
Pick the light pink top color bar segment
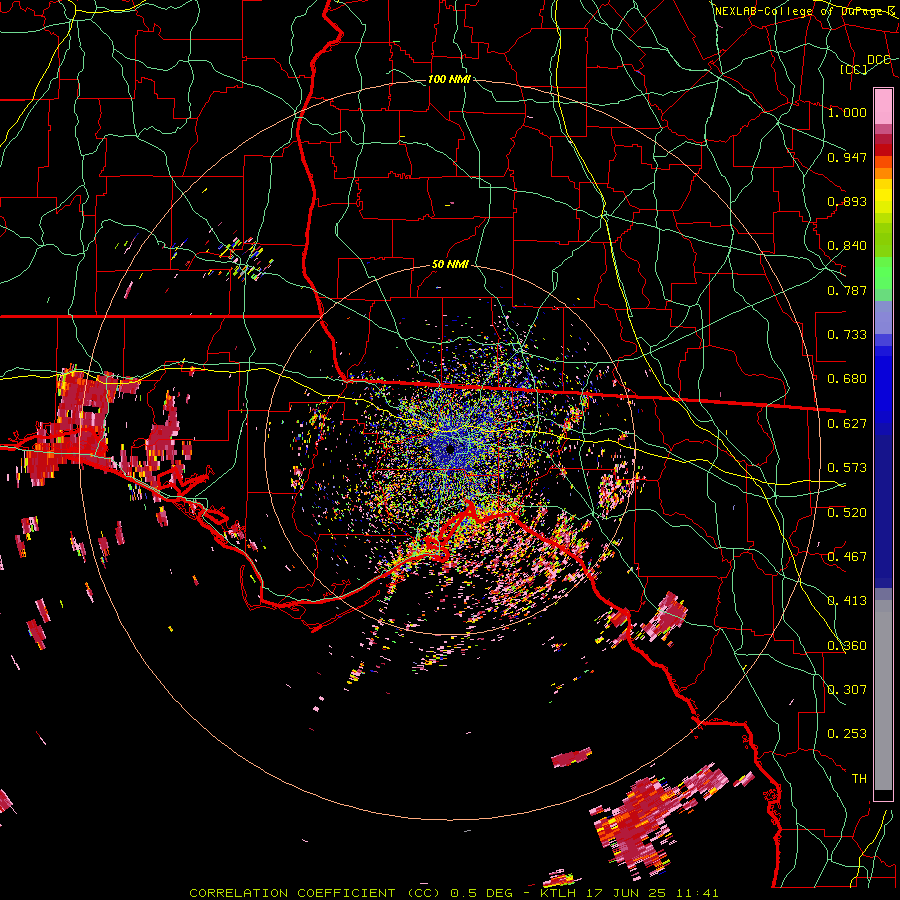[x=883, y=106]
